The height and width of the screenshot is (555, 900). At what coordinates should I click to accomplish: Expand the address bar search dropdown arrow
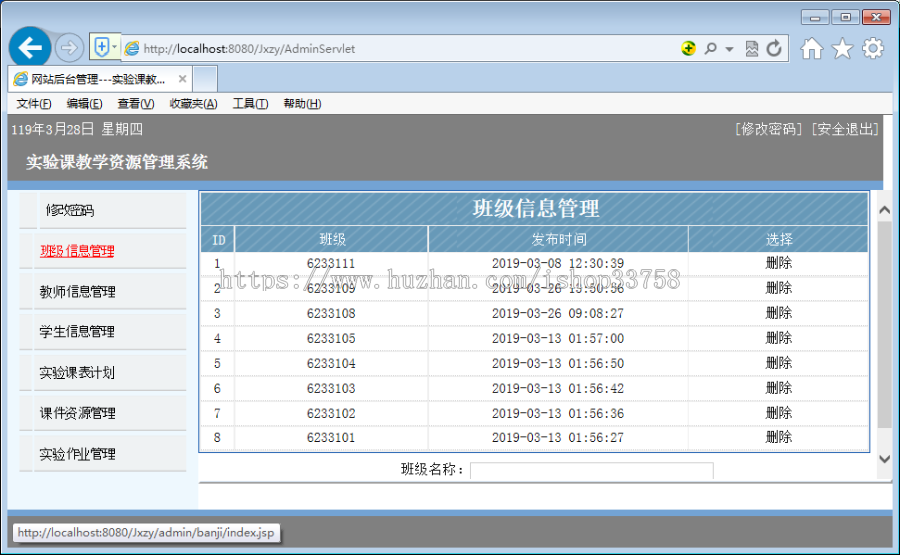coord(729,49)
